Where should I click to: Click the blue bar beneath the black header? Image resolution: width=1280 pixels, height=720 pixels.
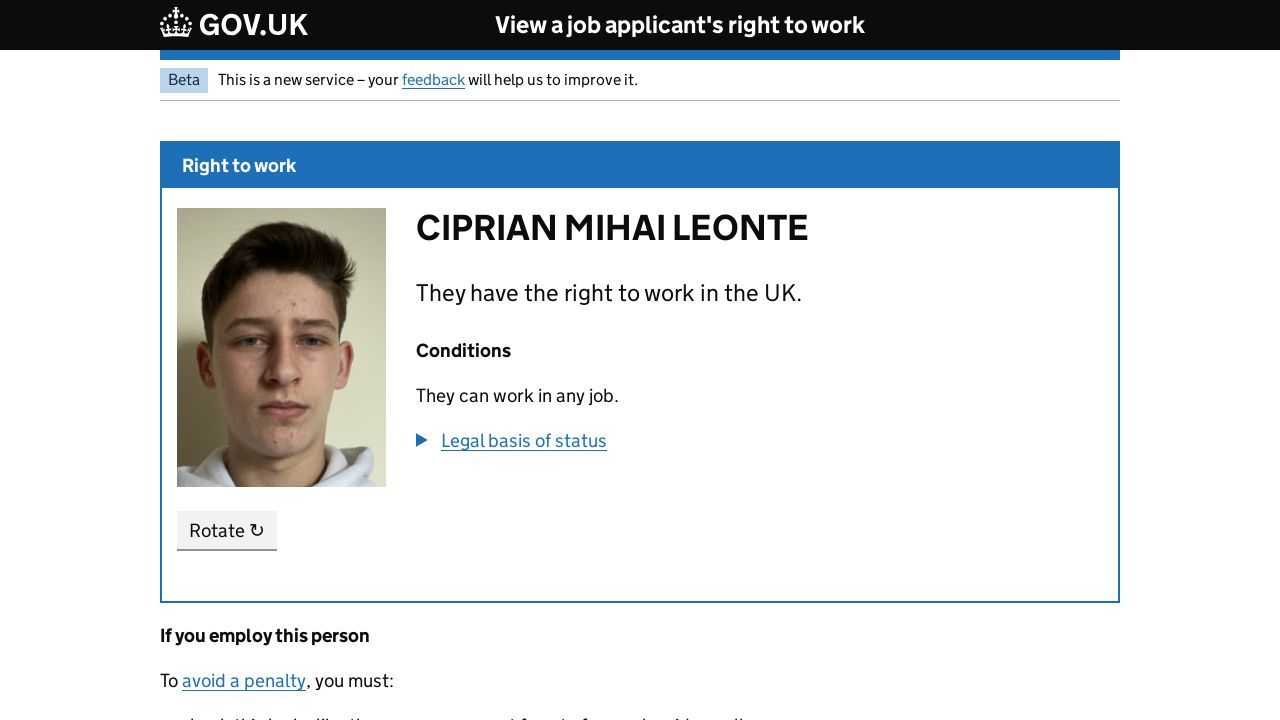coord(640,55)
